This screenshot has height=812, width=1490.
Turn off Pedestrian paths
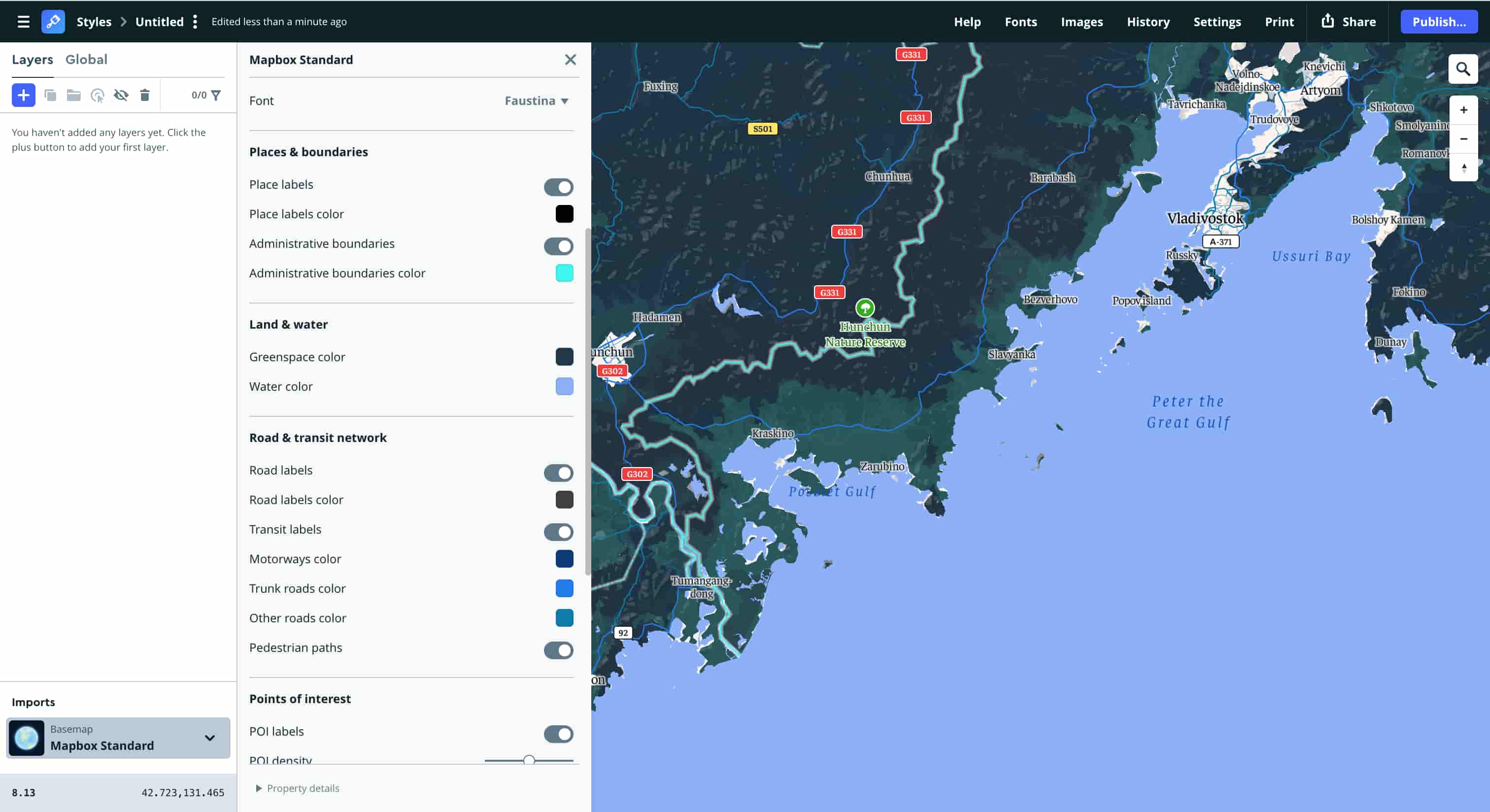point(559,651)
